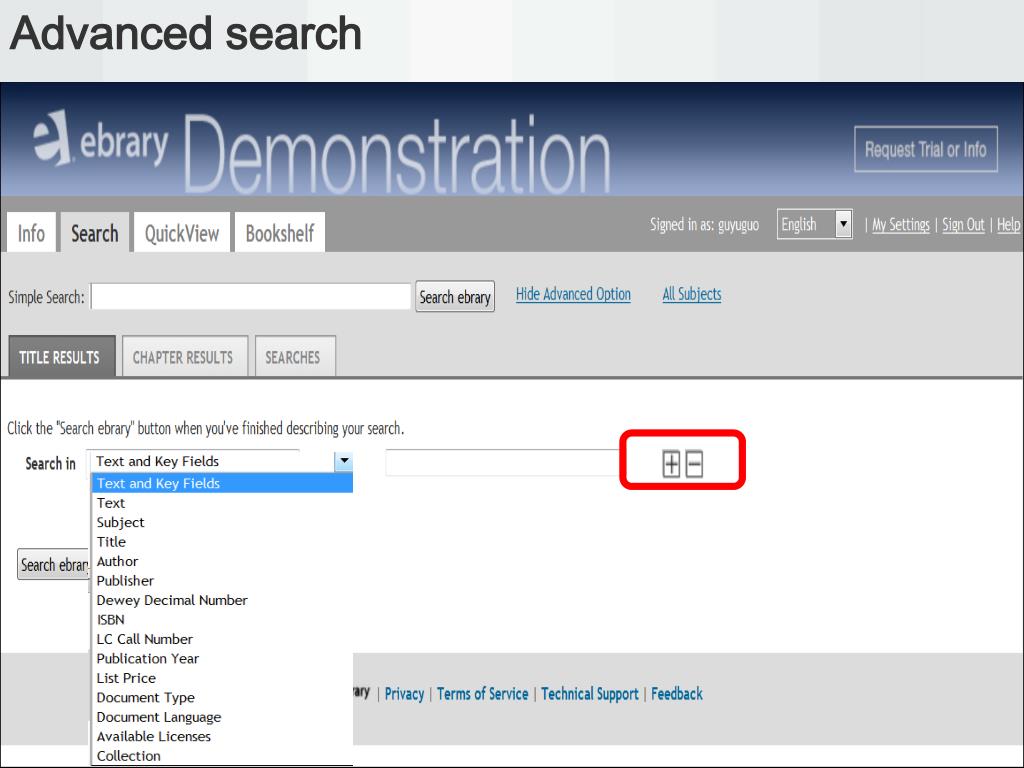Open My Settings link
Image resolution: width=1024 pixels, height=768 pixels.
[x=901, y=225]
